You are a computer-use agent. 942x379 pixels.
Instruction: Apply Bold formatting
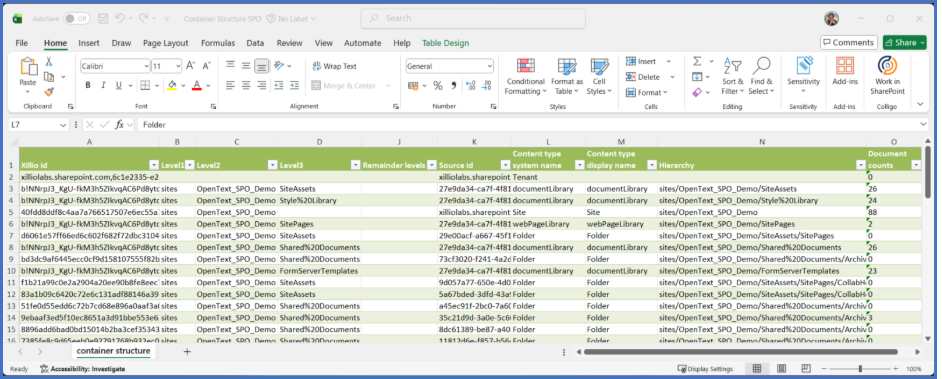88,85
